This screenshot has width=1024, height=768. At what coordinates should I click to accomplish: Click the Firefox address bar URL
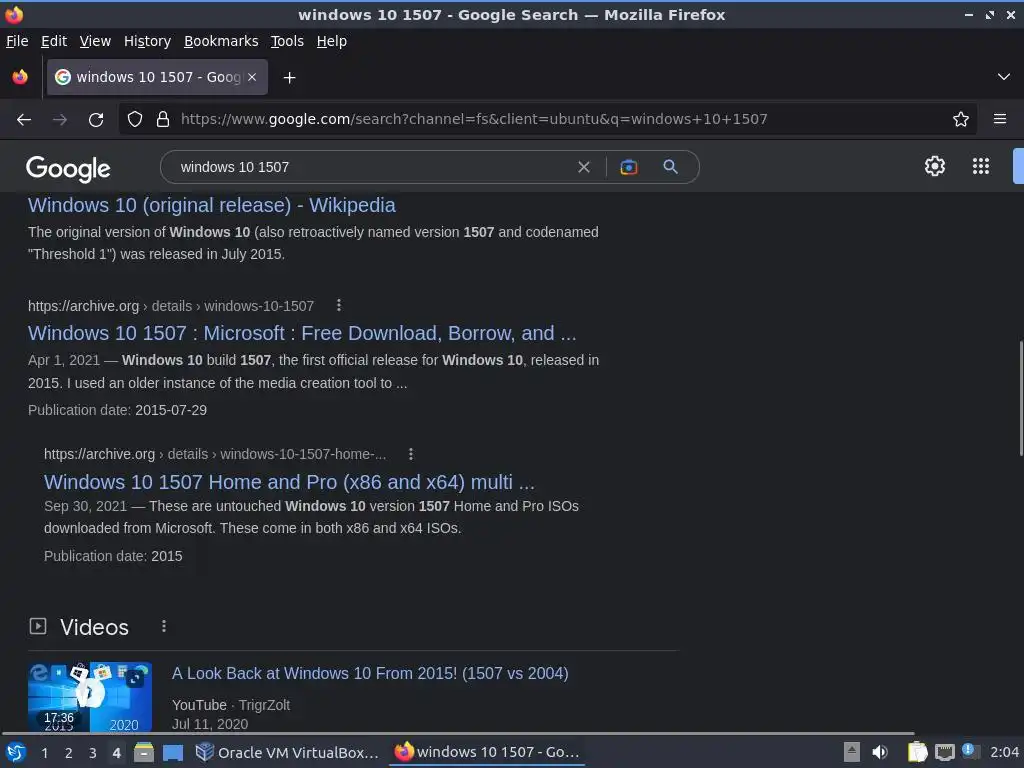tap(474, 119)
